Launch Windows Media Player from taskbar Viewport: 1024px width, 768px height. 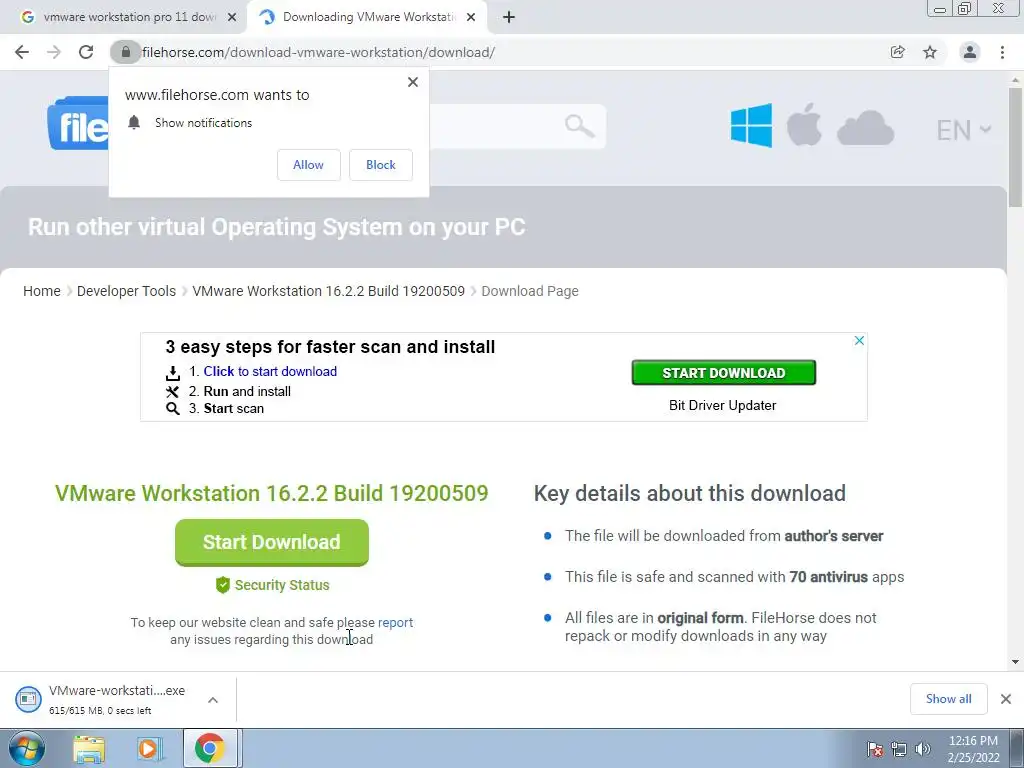[x=149, y=749]
